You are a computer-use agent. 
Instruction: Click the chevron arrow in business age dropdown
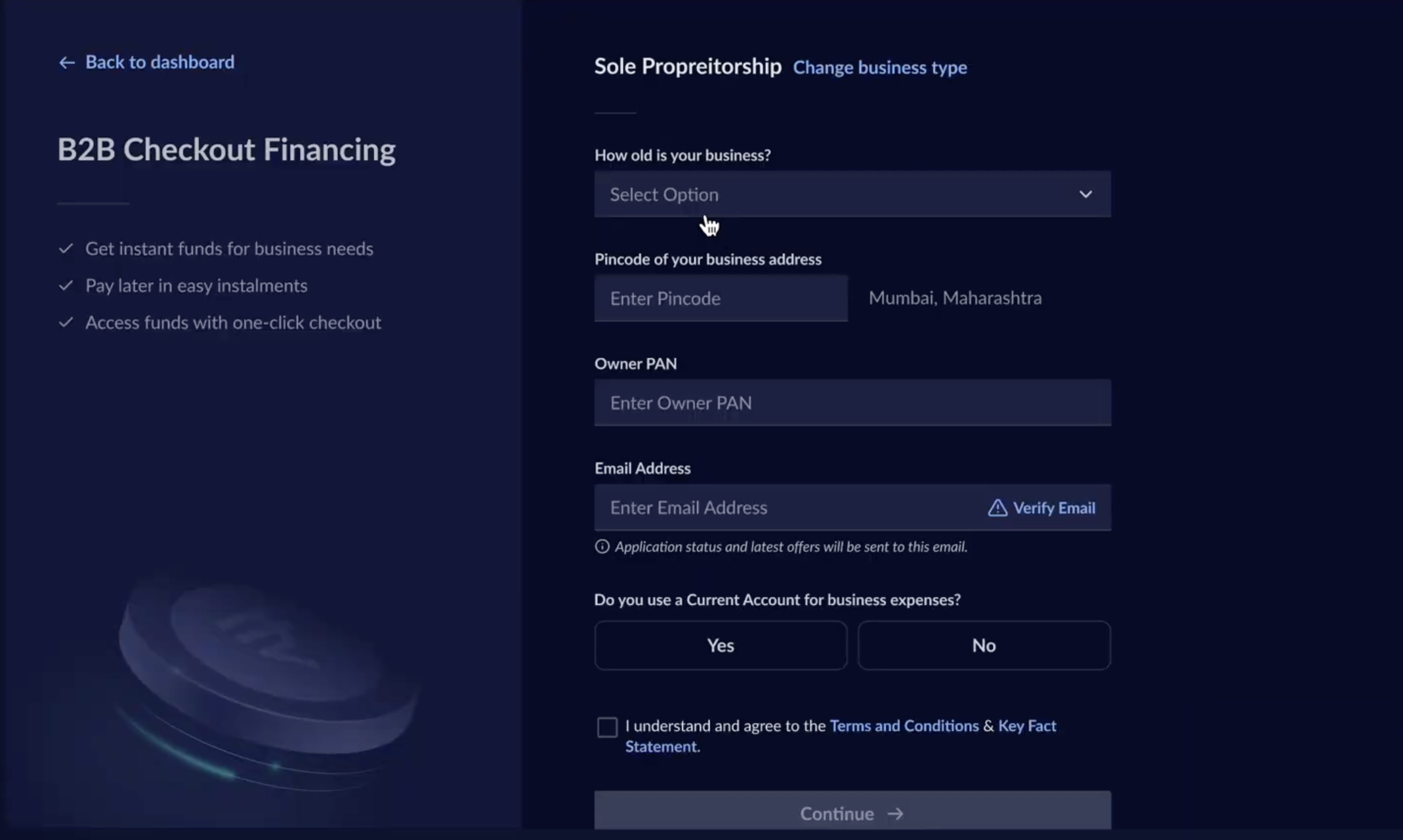point(1085,194)
